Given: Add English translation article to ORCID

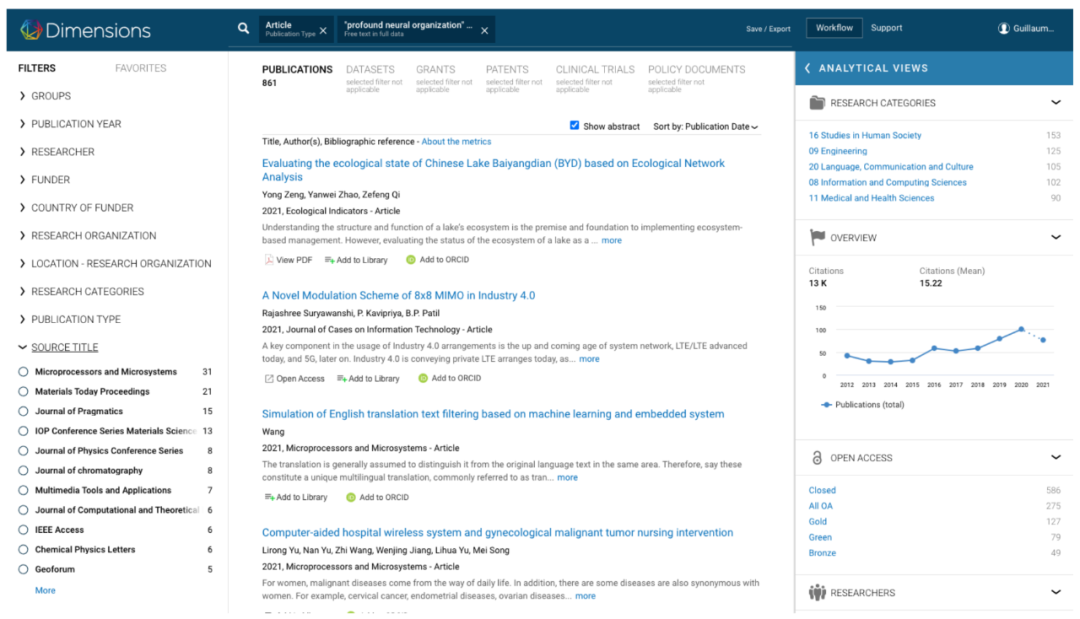Looking at the screenshot, I should (x=377, y=497).
